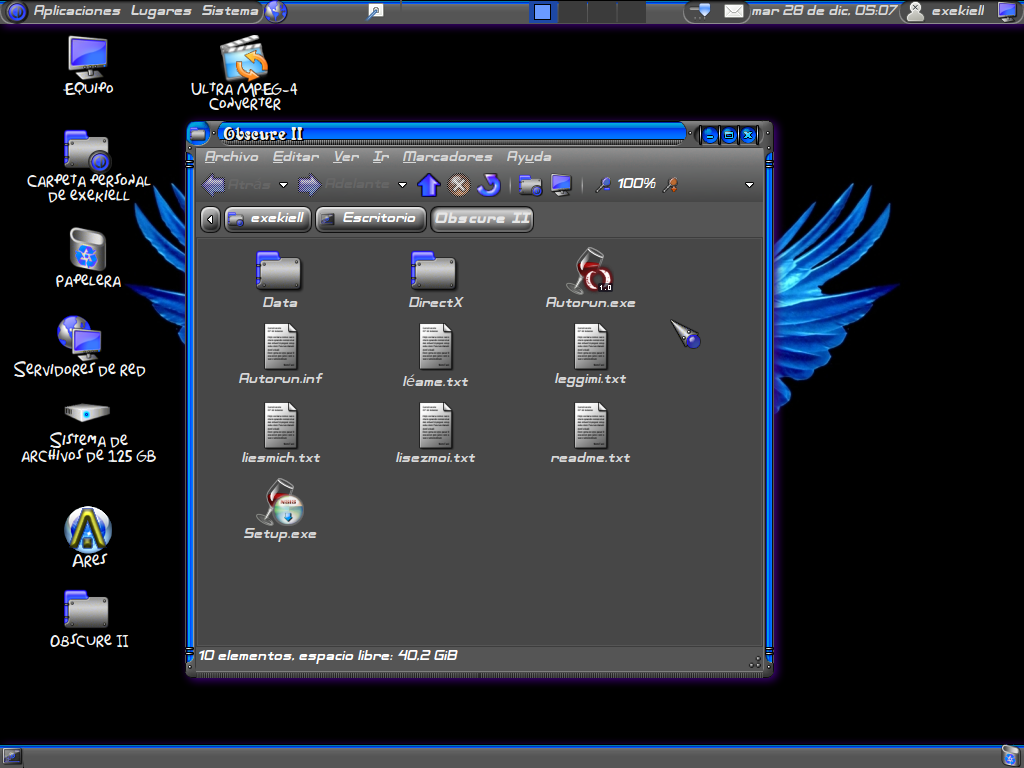Click the status bar free space text
The width and height of the screenshot is (1024, 768).
coord(328,655)
